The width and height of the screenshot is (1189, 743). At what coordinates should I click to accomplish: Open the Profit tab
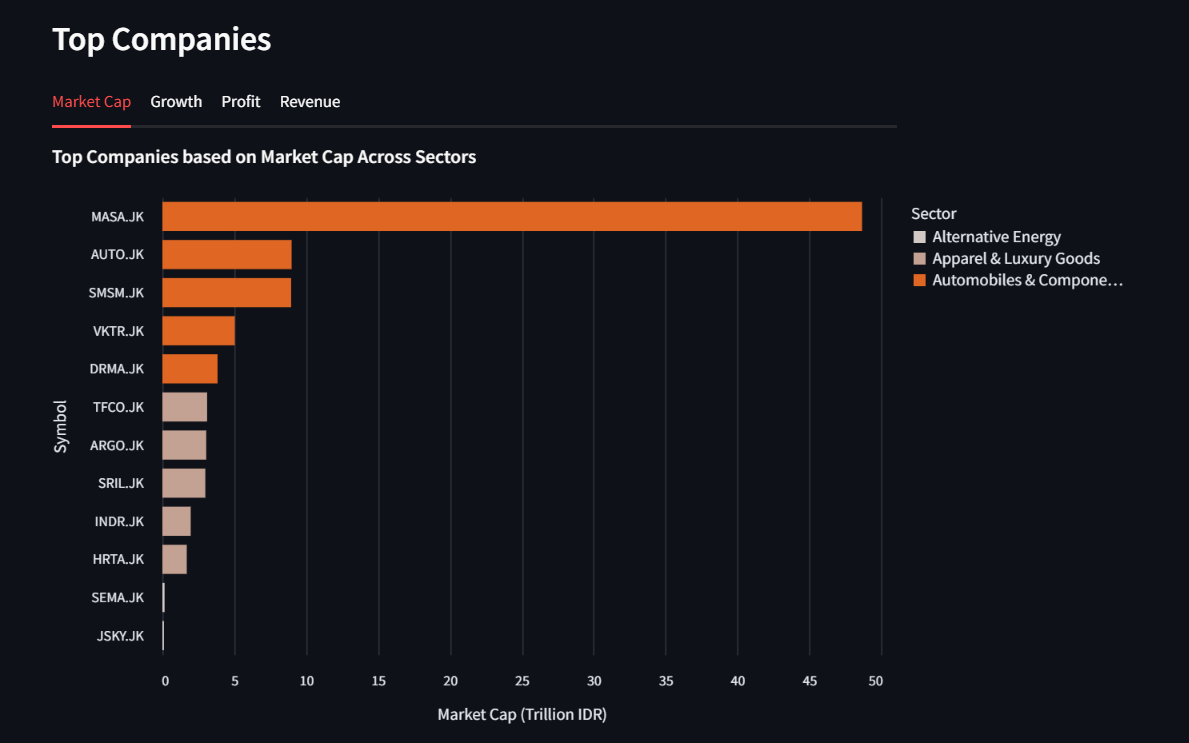point(240,101)
